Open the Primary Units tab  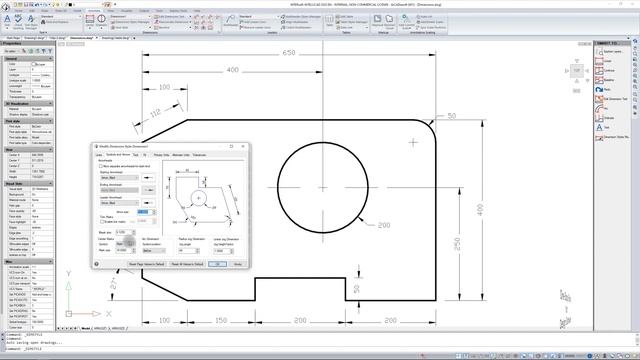click(161, 155)
